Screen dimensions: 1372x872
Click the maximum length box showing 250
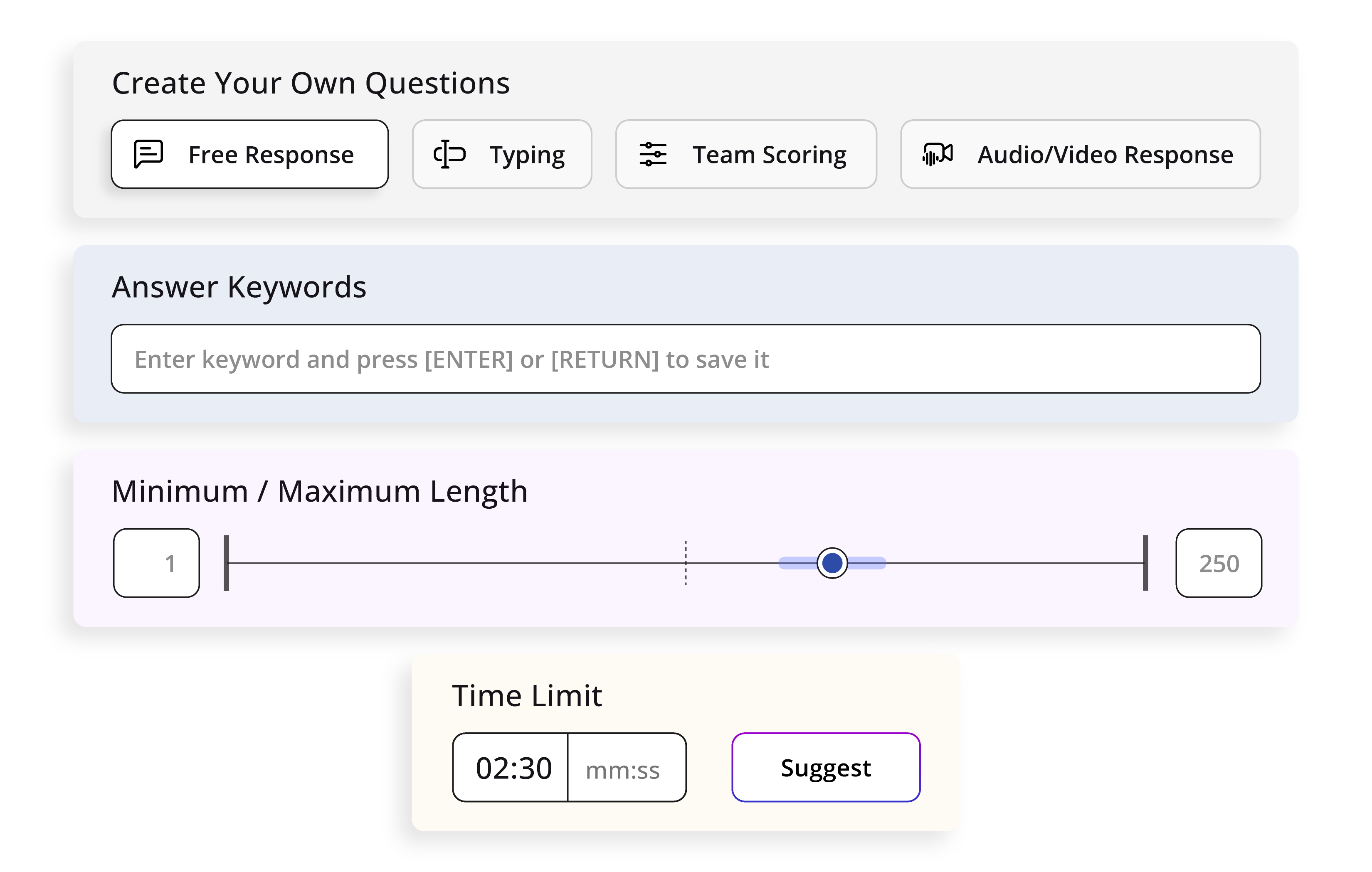point(1218,563)
